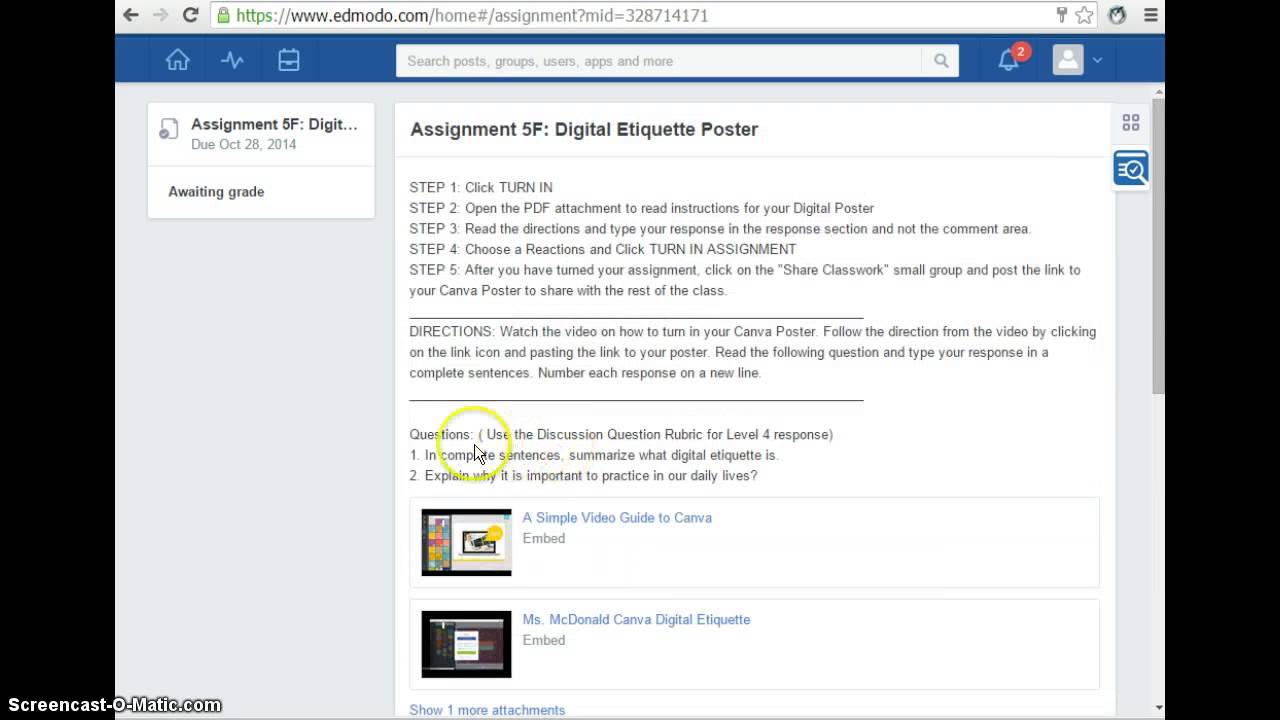The width and height of the screenshot is (1280, 720).
Task: Open Assignment 5F in the sidebar
Action: (x=274, y=124)
